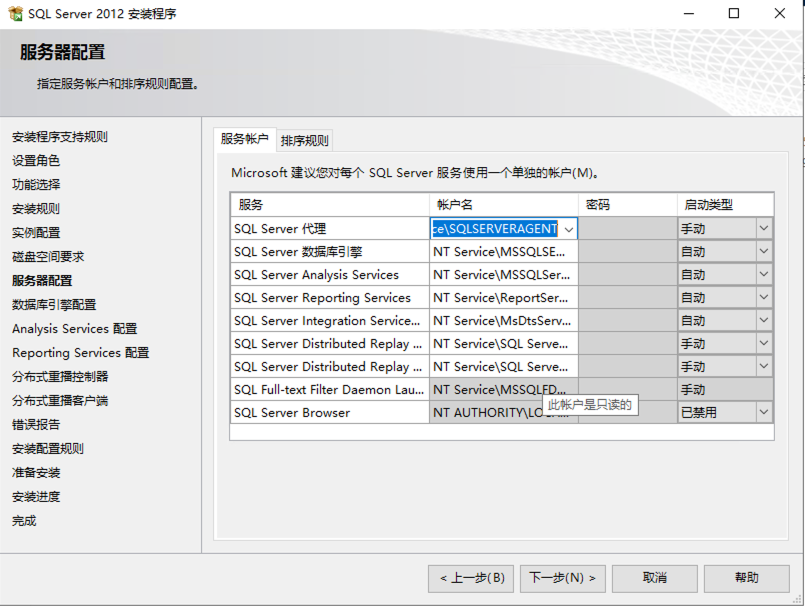805x606 pixels.
Task: Switch to the 排序规则 tab
Action: [x=304, y=140]
